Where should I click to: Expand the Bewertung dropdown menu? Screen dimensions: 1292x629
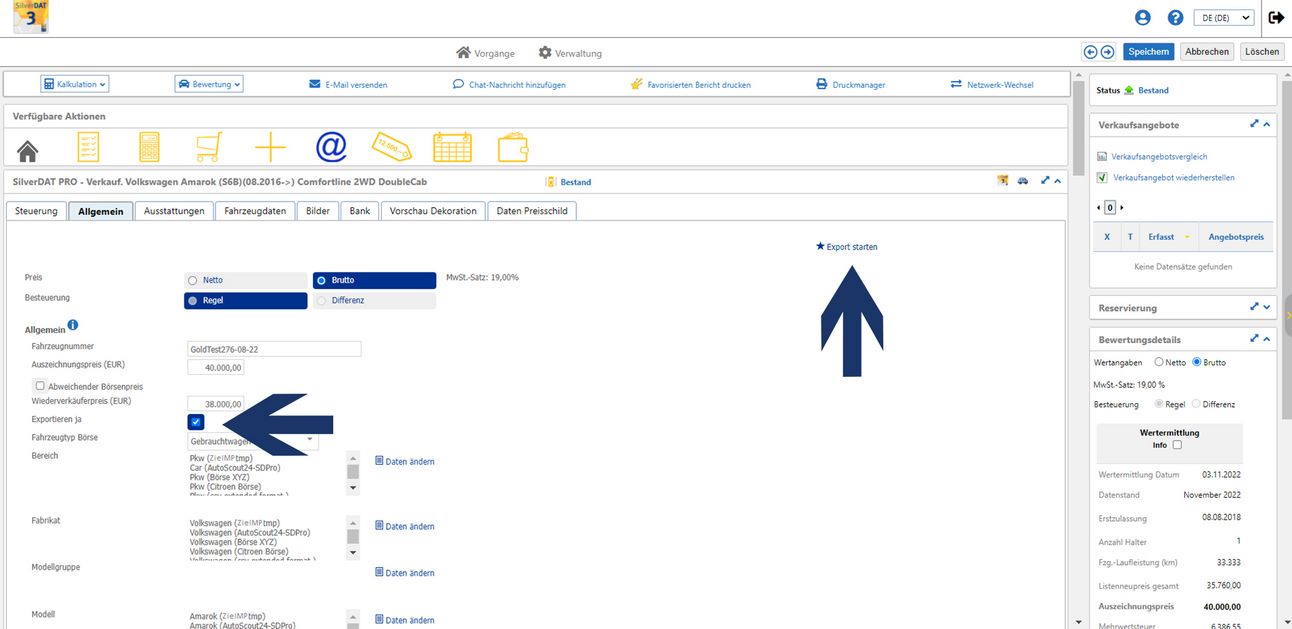[209, 85]
